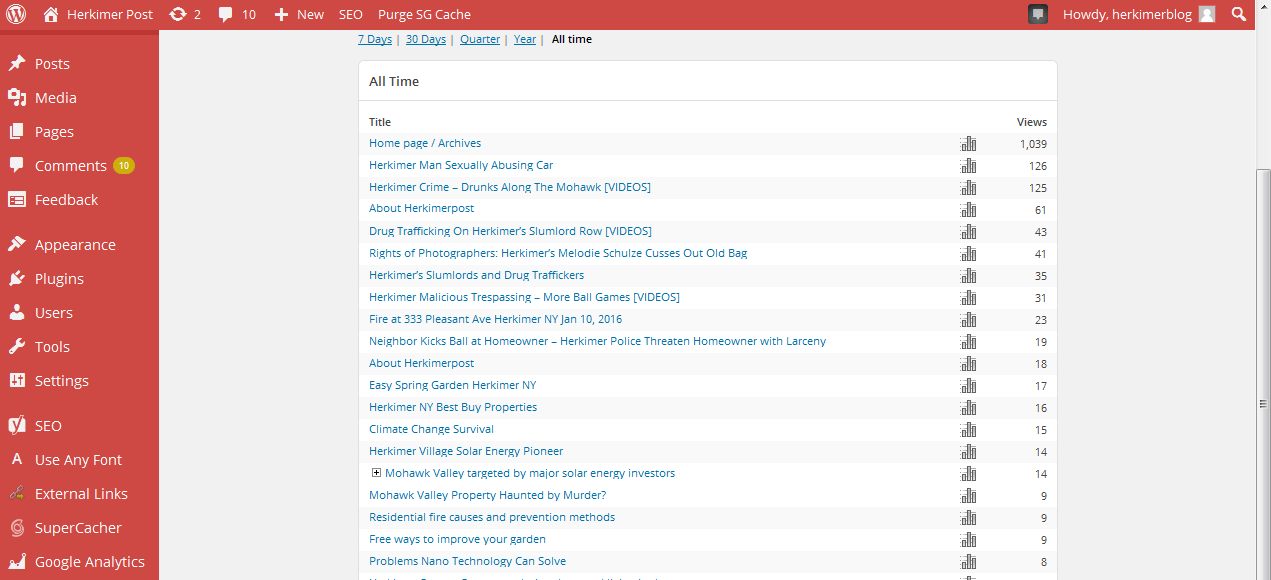This screenshot has height=580, width=1271.
Task: Open the Plugins menu label
Action: (x=59, y=279)
